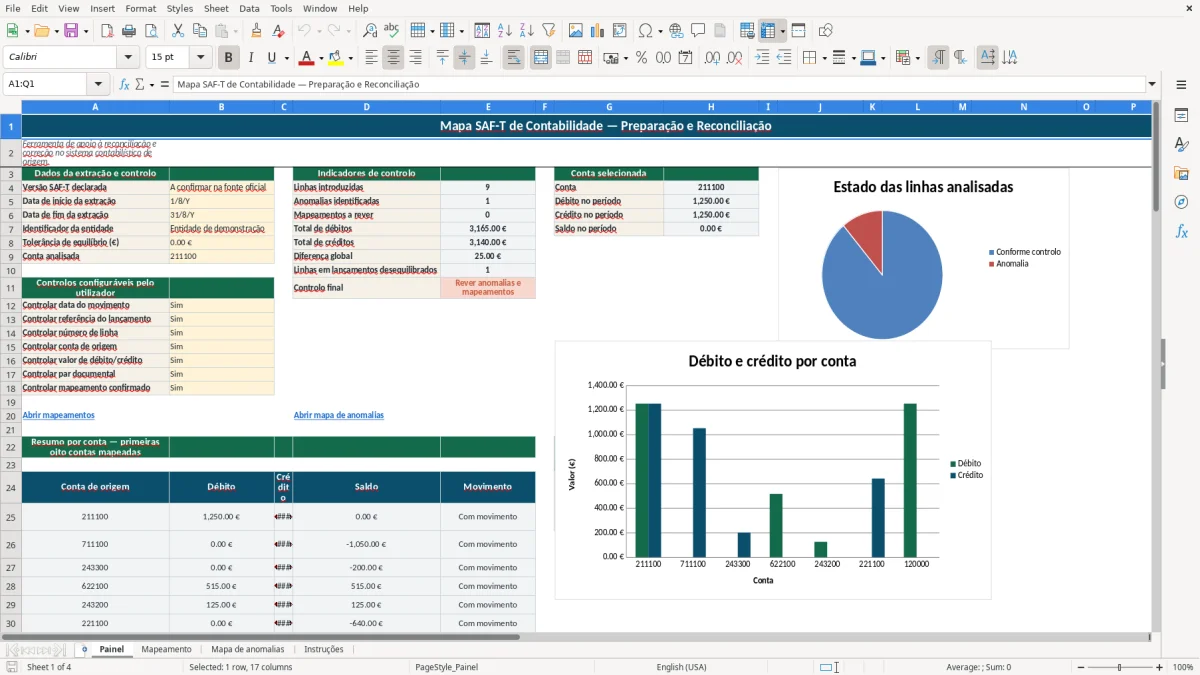
Task: Open sidebar Navigator compass icon
Action: click(1181, 202)
